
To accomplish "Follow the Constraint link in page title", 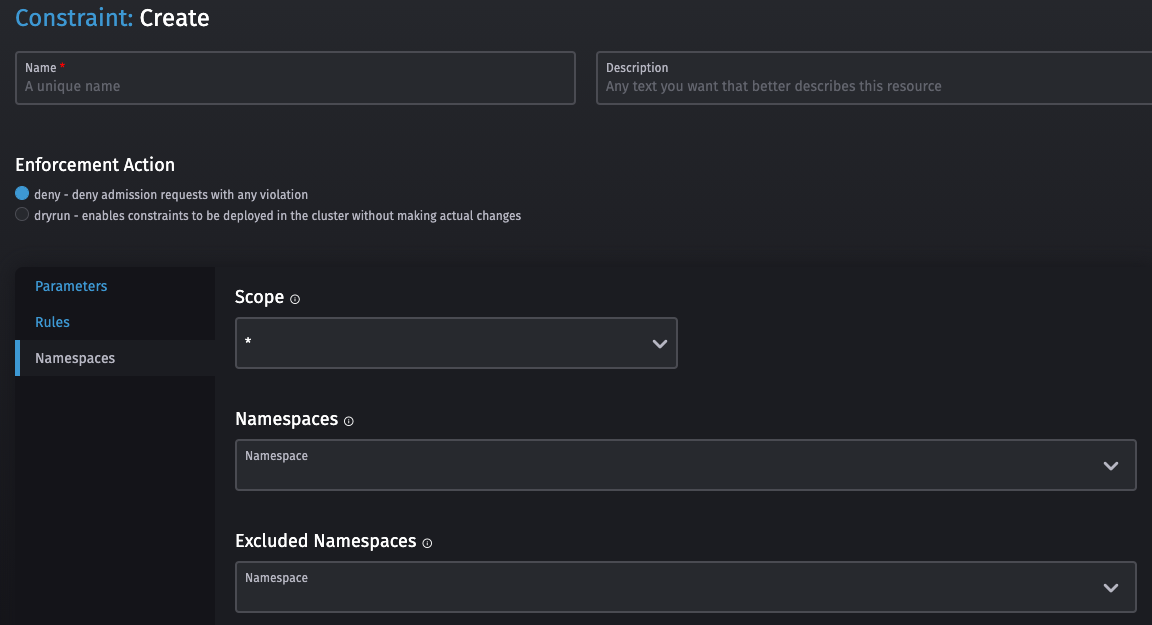I will click(73, 18).
